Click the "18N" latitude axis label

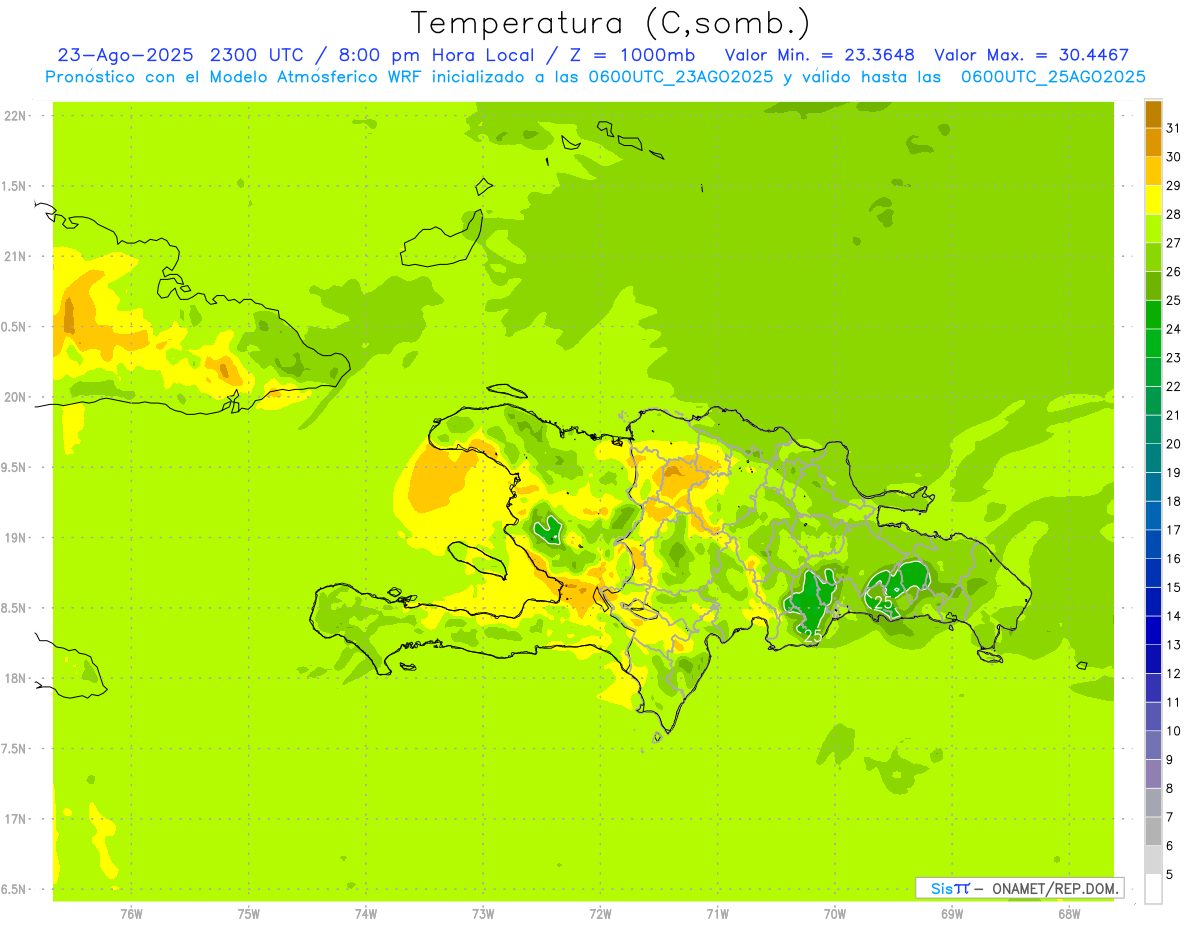[x=15, y=679]
